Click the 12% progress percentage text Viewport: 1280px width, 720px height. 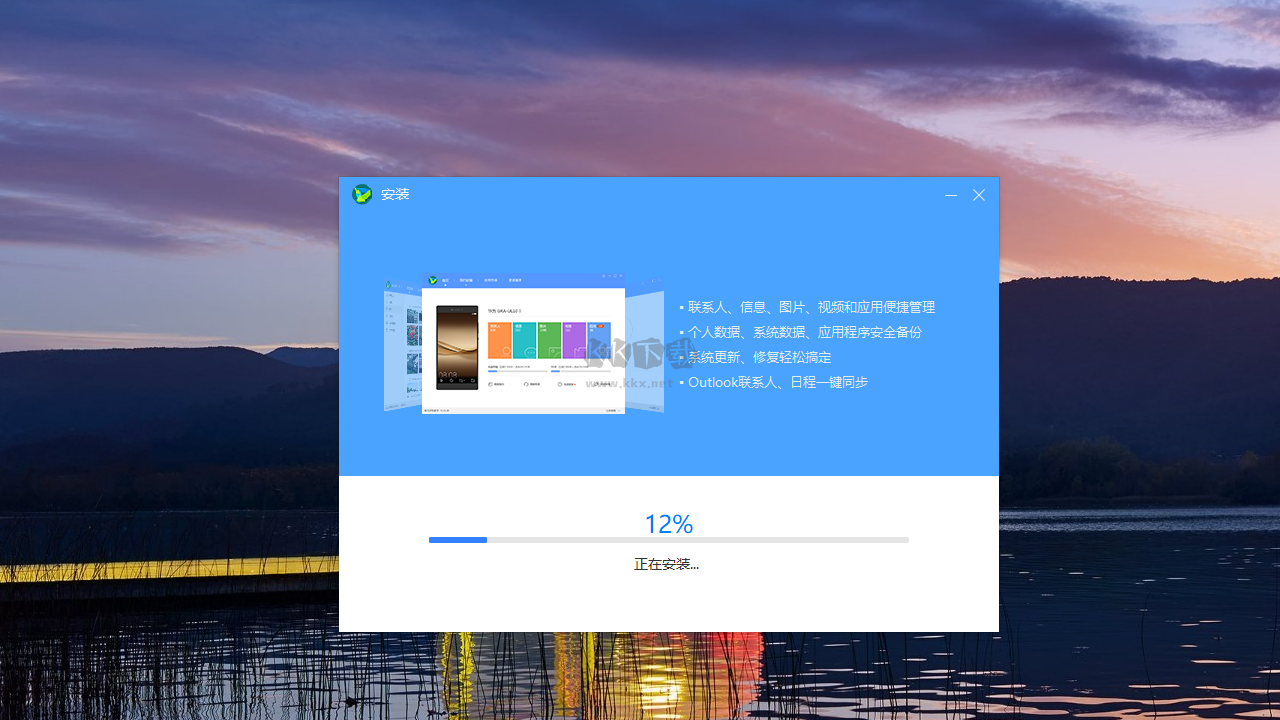pyautogui.click(x=668, y=524)
